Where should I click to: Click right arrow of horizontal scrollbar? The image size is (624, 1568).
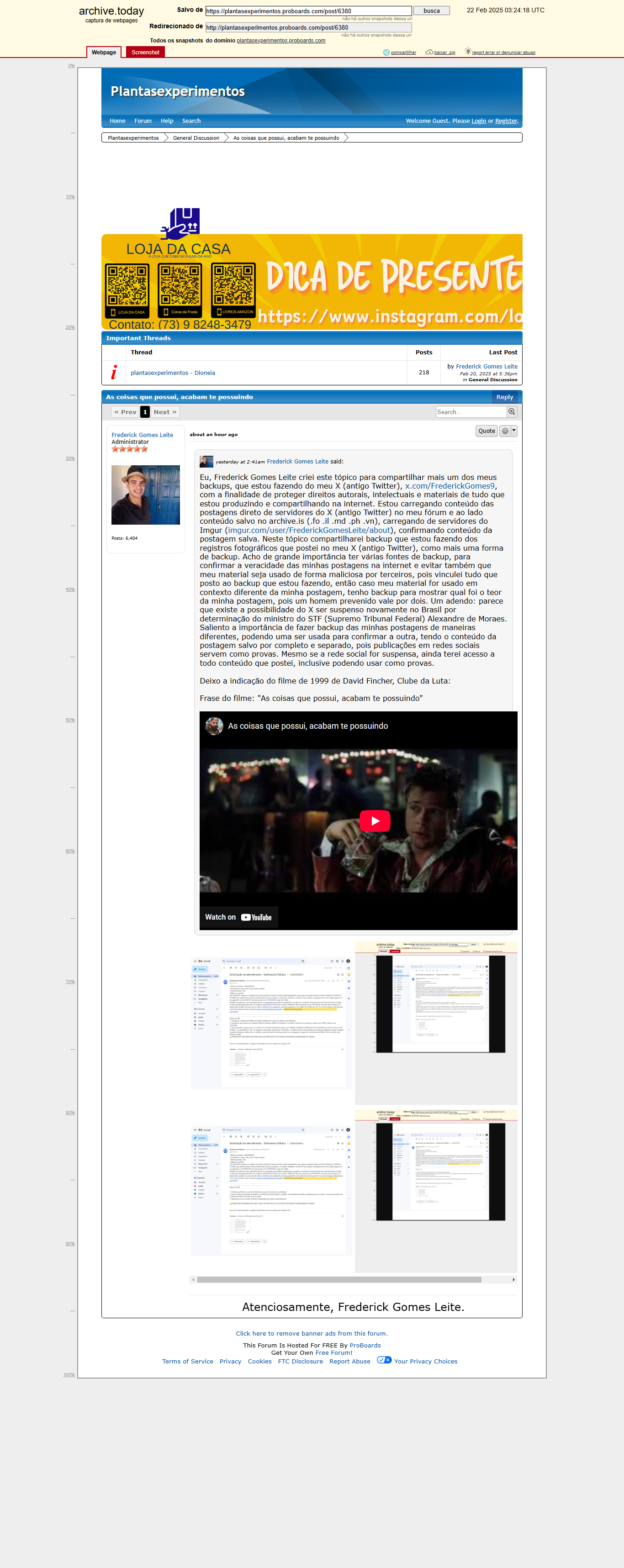point(514,1279)
